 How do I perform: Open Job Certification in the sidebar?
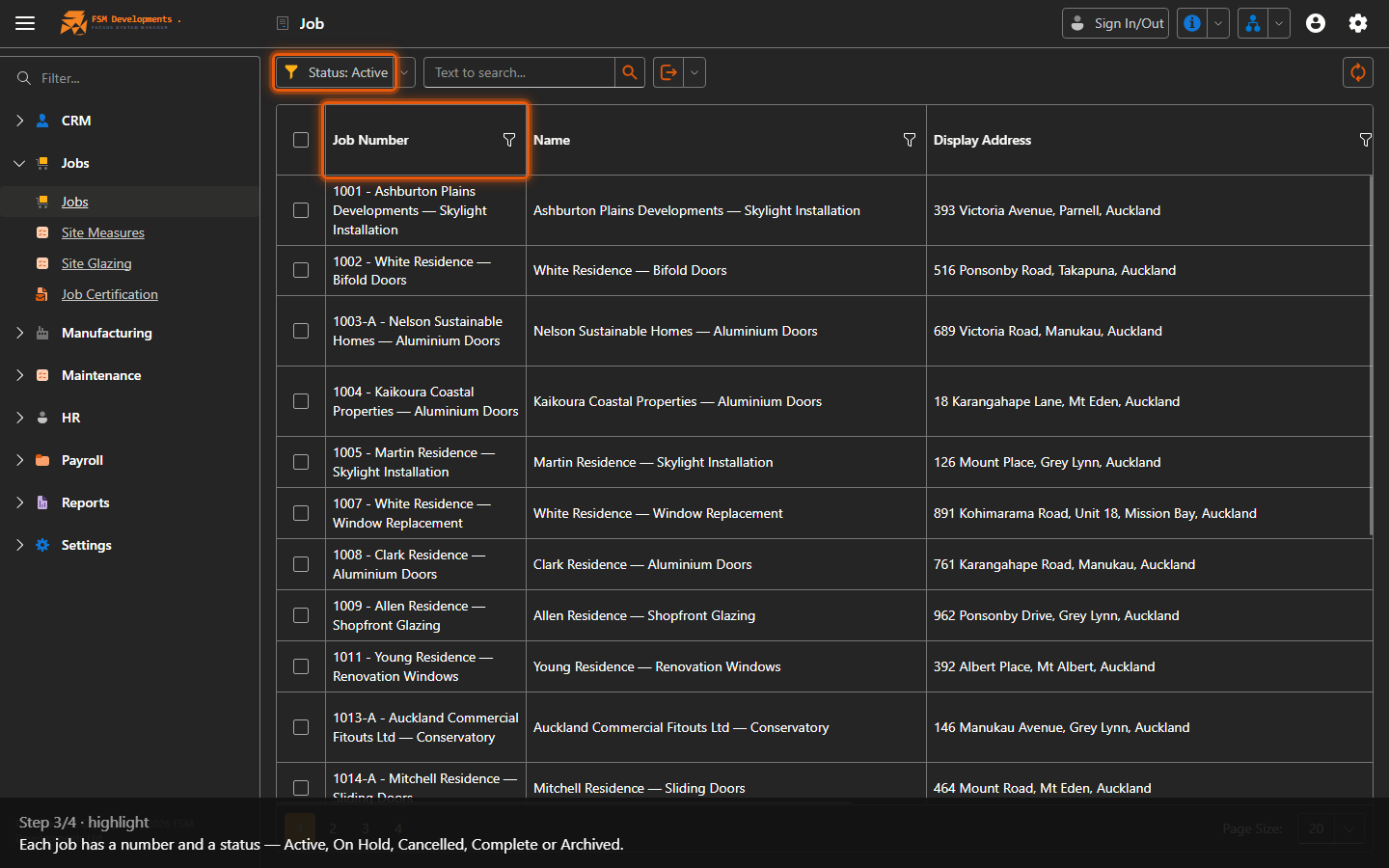[x=110, y=294]
